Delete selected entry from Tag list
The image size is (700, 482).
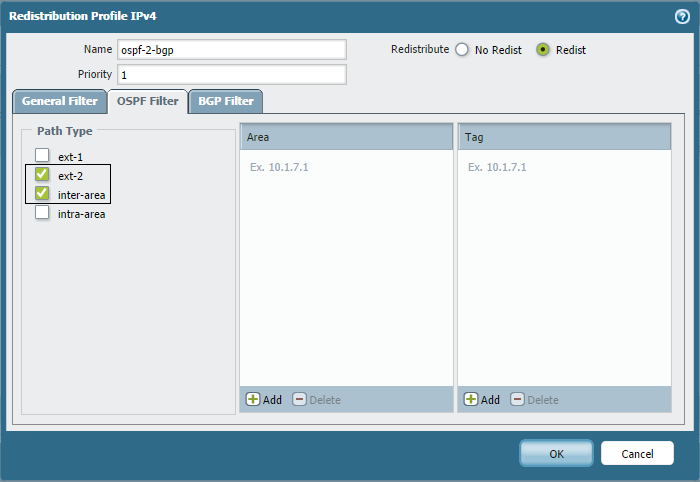[534, 399]
